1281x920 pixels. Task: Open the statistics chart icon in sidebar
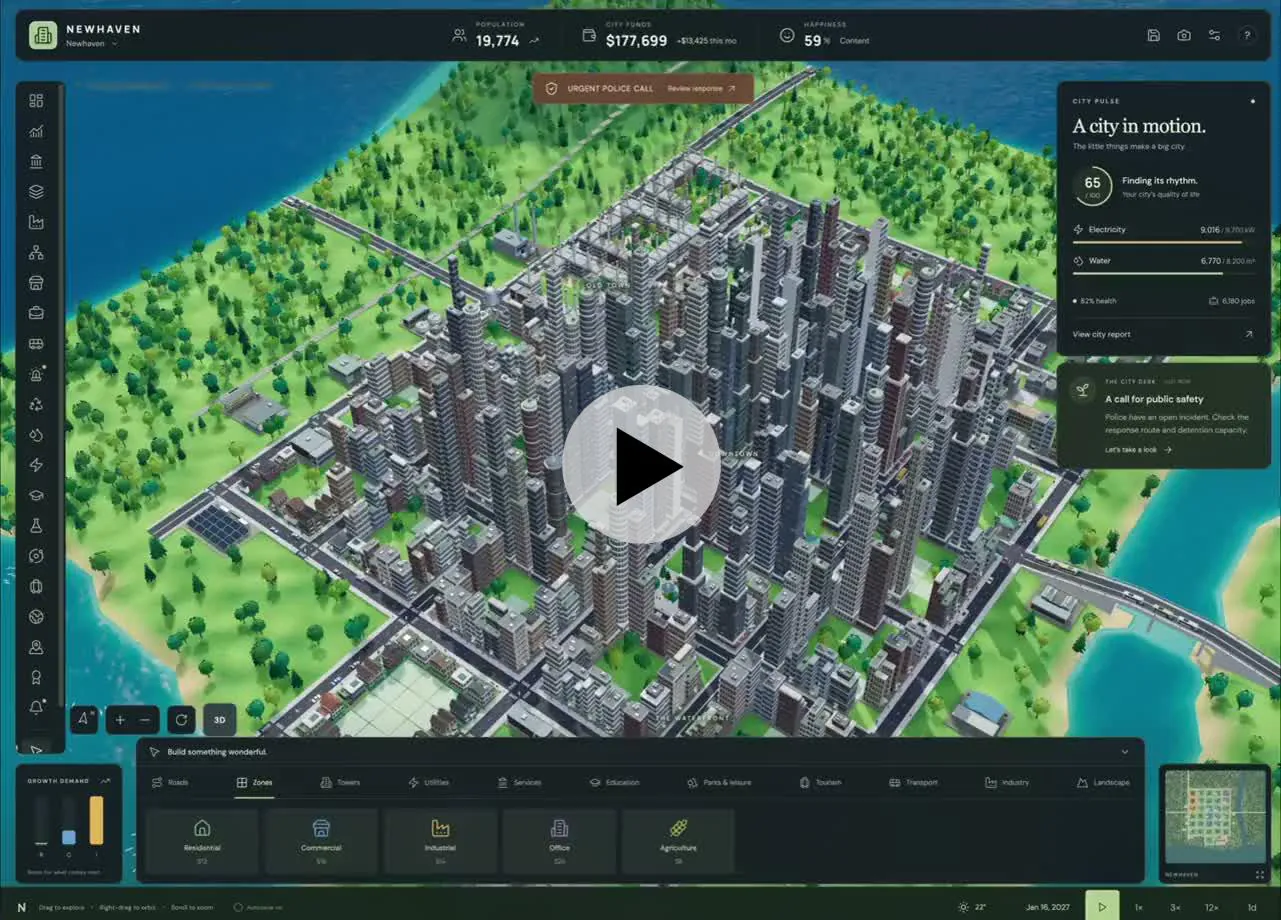[36, 131]
